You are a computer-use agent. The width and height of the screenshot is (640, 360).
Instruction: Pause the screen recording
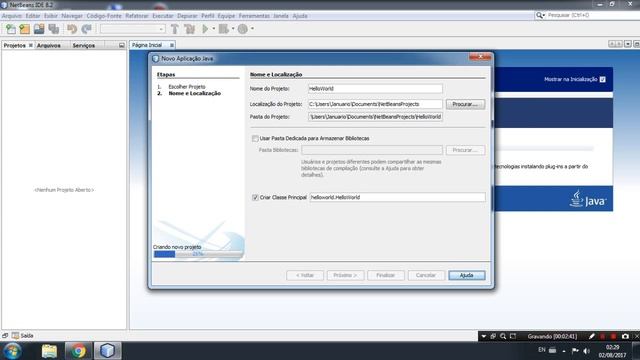(602, 336)
